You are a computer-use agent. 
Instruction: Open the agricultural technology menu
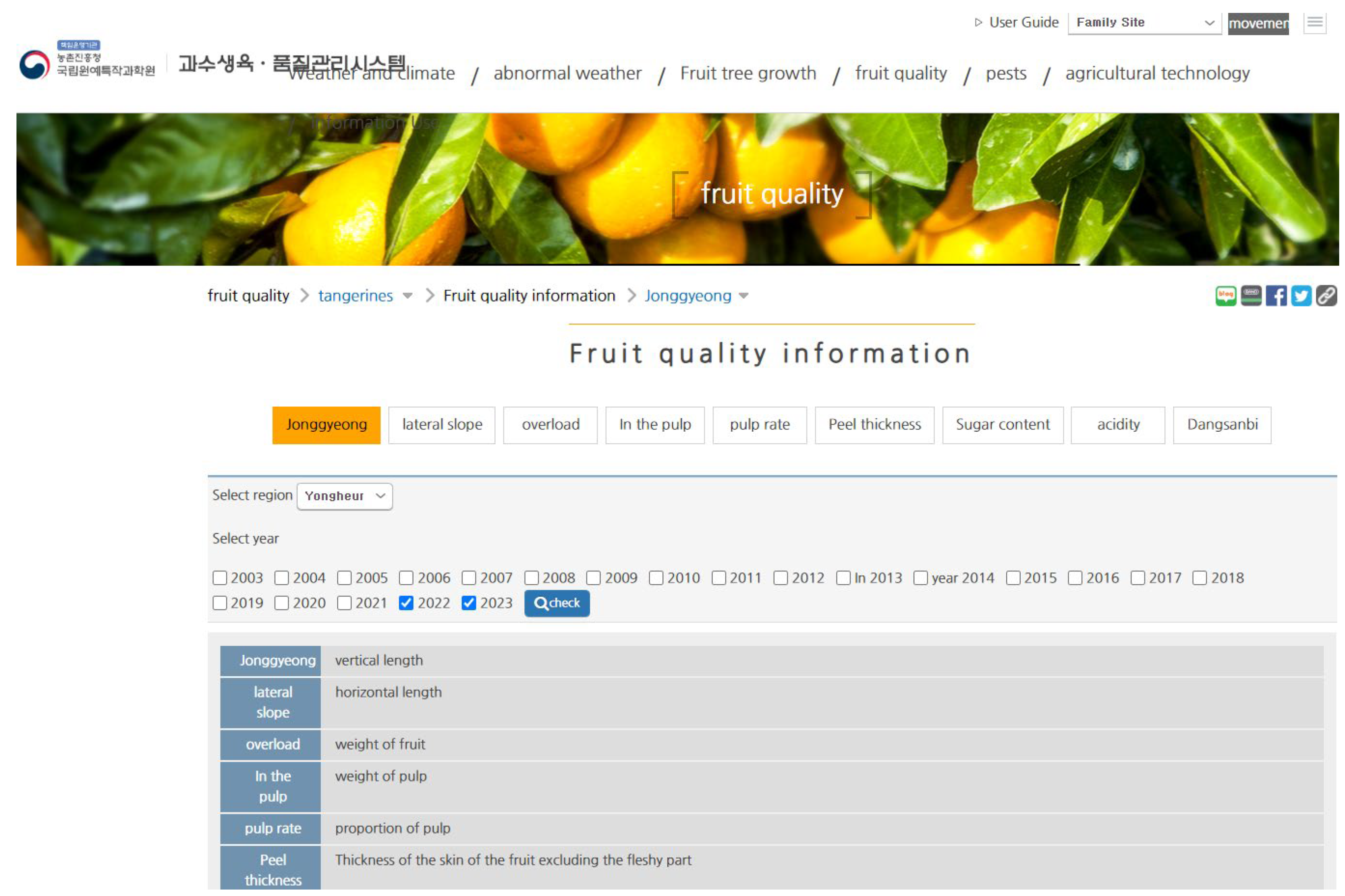tap(1157, 73)
